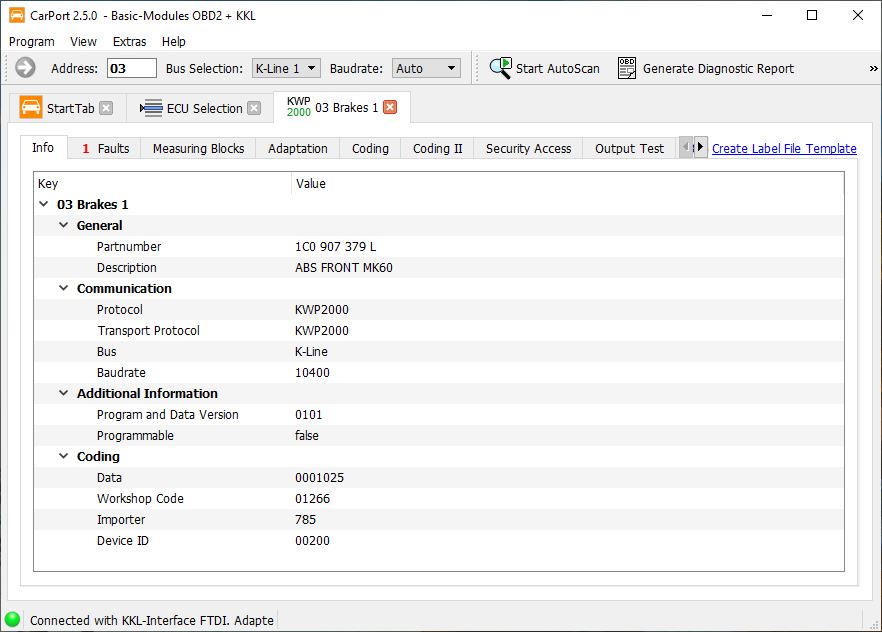
Task: Click the StartTab car icon
Action: tap(30, 107)
